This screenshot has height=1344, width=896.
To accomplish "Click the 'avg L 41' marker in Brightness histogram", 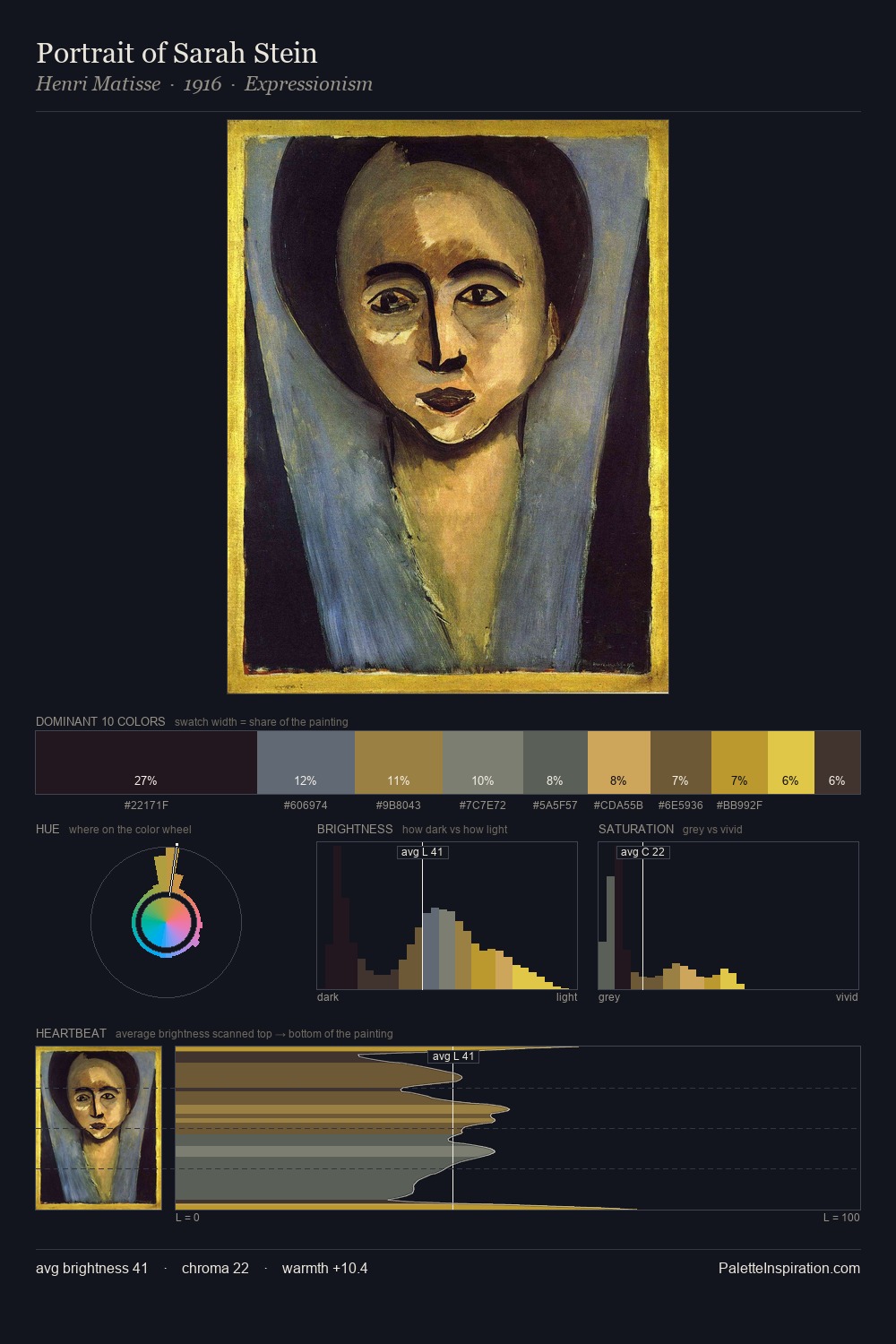I will click(423, 852).
